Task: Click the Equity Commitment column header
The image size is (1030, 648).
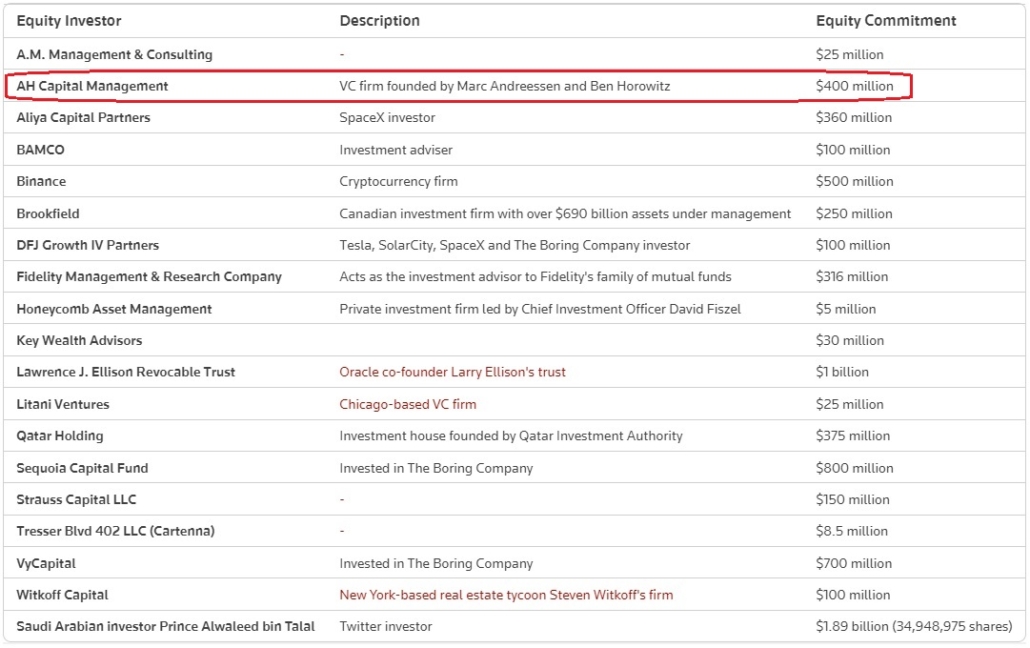Action: click(x=886, y=21)
